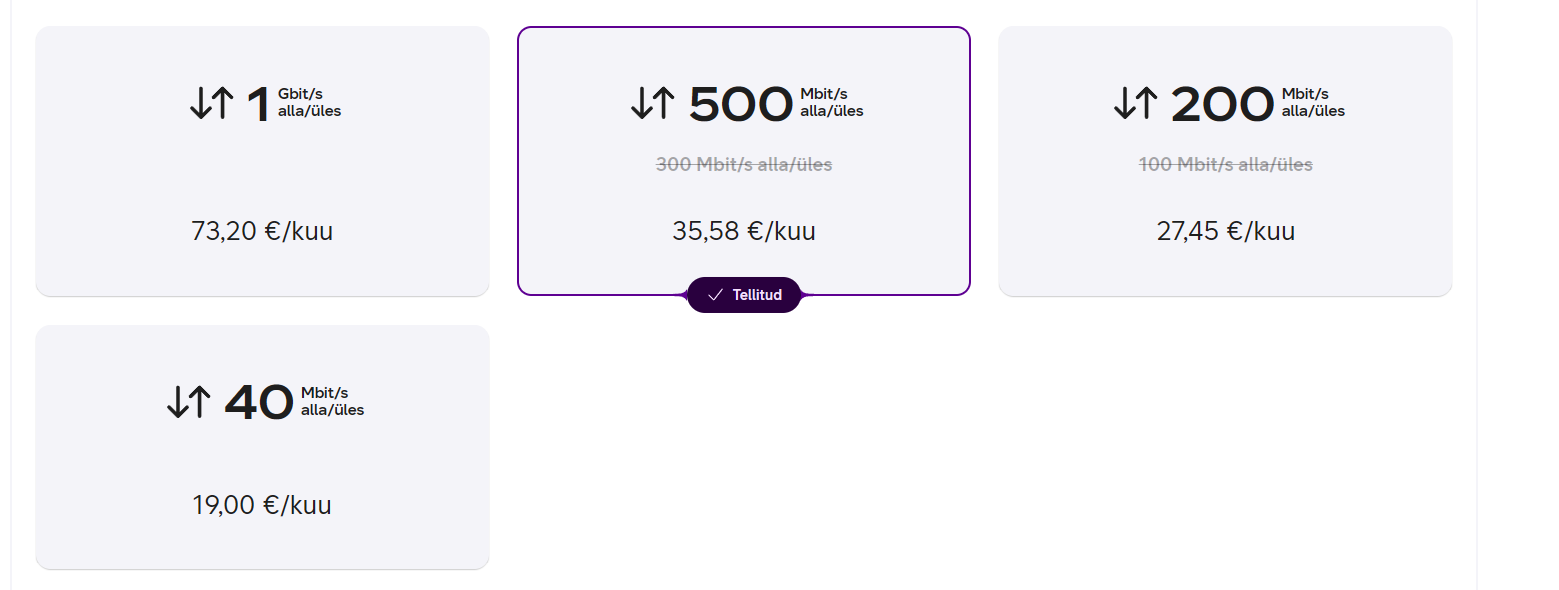Click the large 500 speed number
This screenshot has width=1559, height=590.
741,104
